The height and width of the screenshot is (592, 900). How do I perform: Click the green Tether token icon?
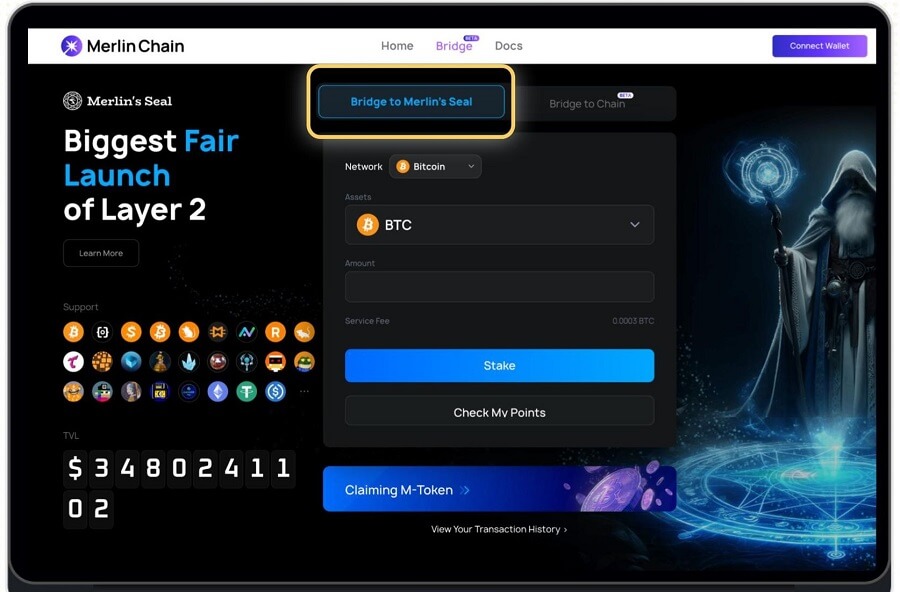point(247,392)
